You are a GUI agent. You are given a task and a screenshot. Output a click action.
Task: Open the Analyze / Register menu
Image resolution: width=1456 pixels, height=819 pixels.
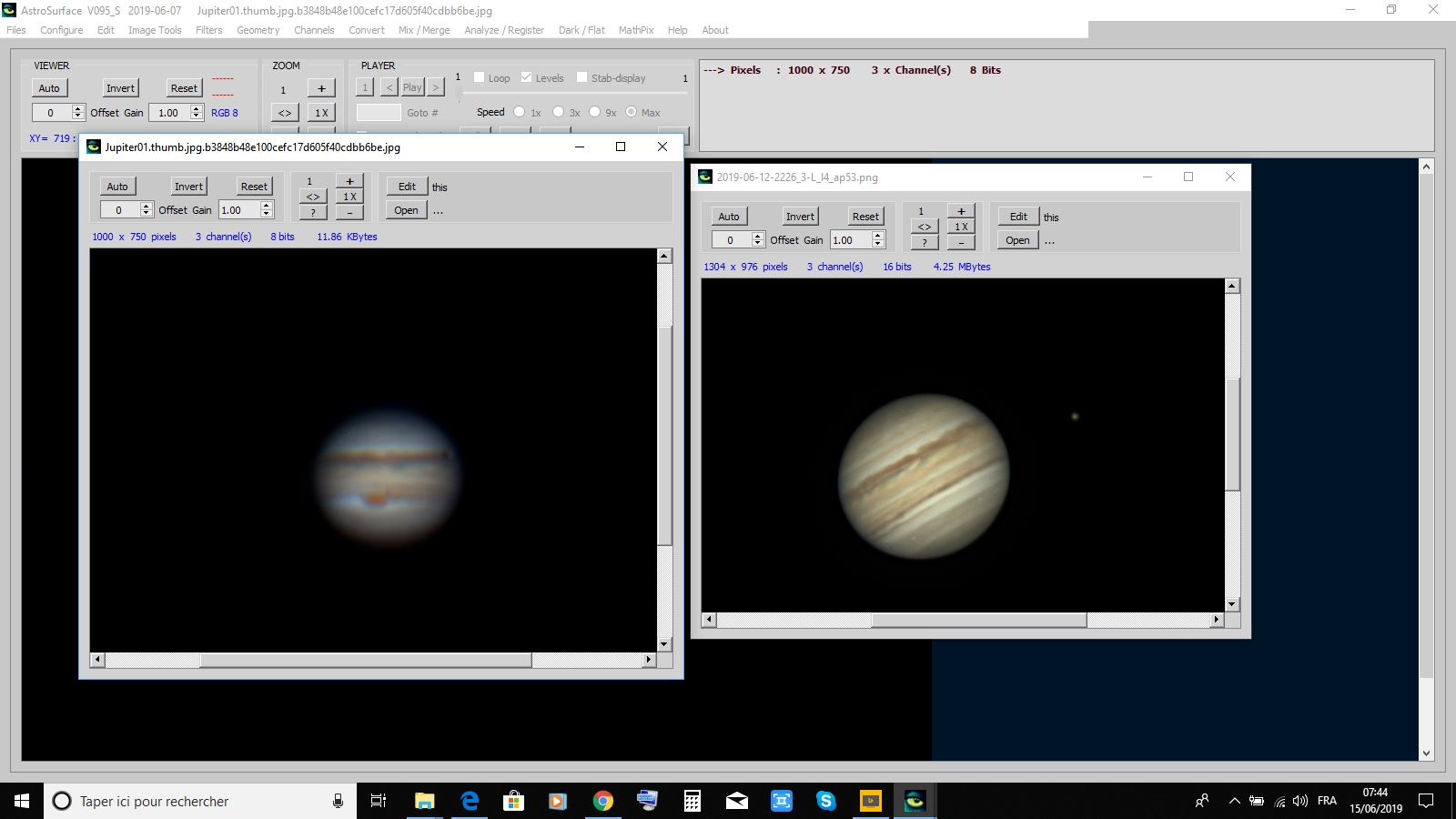click(x=504, y=30)
